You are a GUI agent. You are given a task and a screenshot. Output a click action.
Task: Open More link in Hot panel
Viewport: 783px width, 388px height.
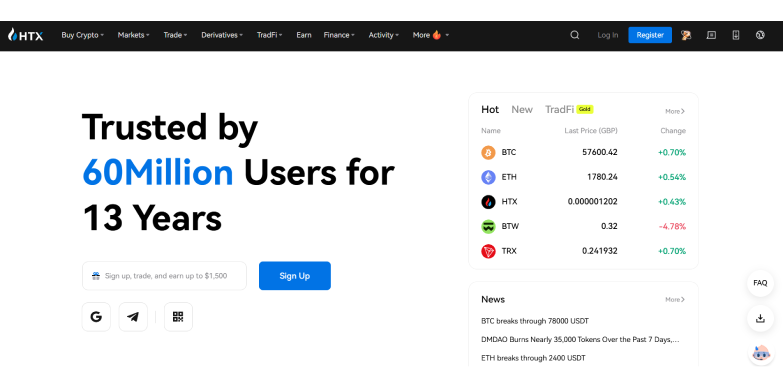(675, 111)
